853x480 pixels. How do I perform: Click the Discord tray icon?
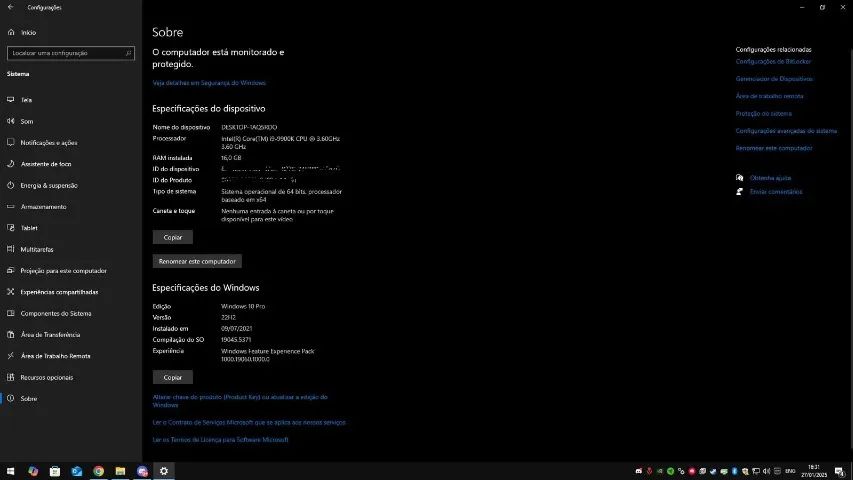(639, 471)
